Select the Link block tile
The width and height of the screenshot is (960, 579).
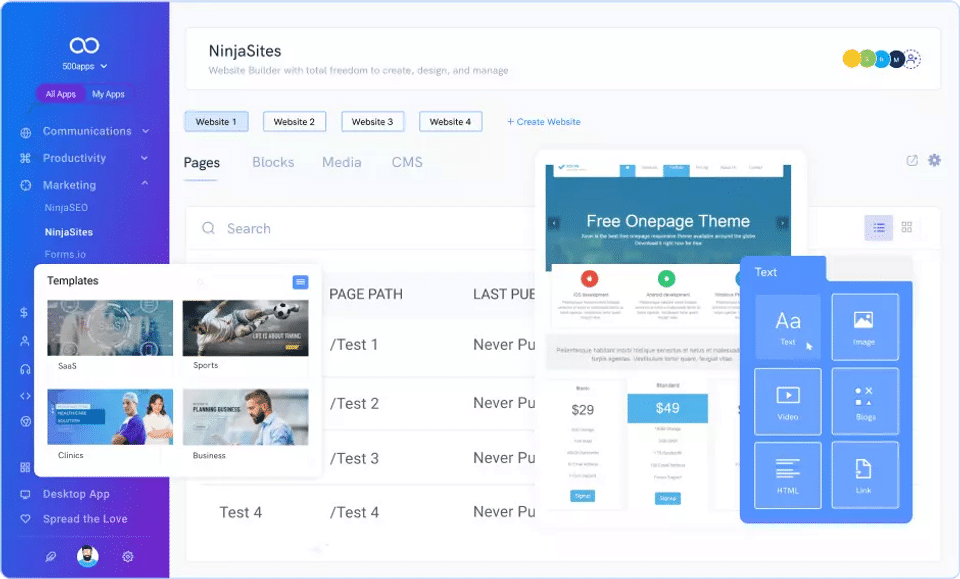pos(864,475)
